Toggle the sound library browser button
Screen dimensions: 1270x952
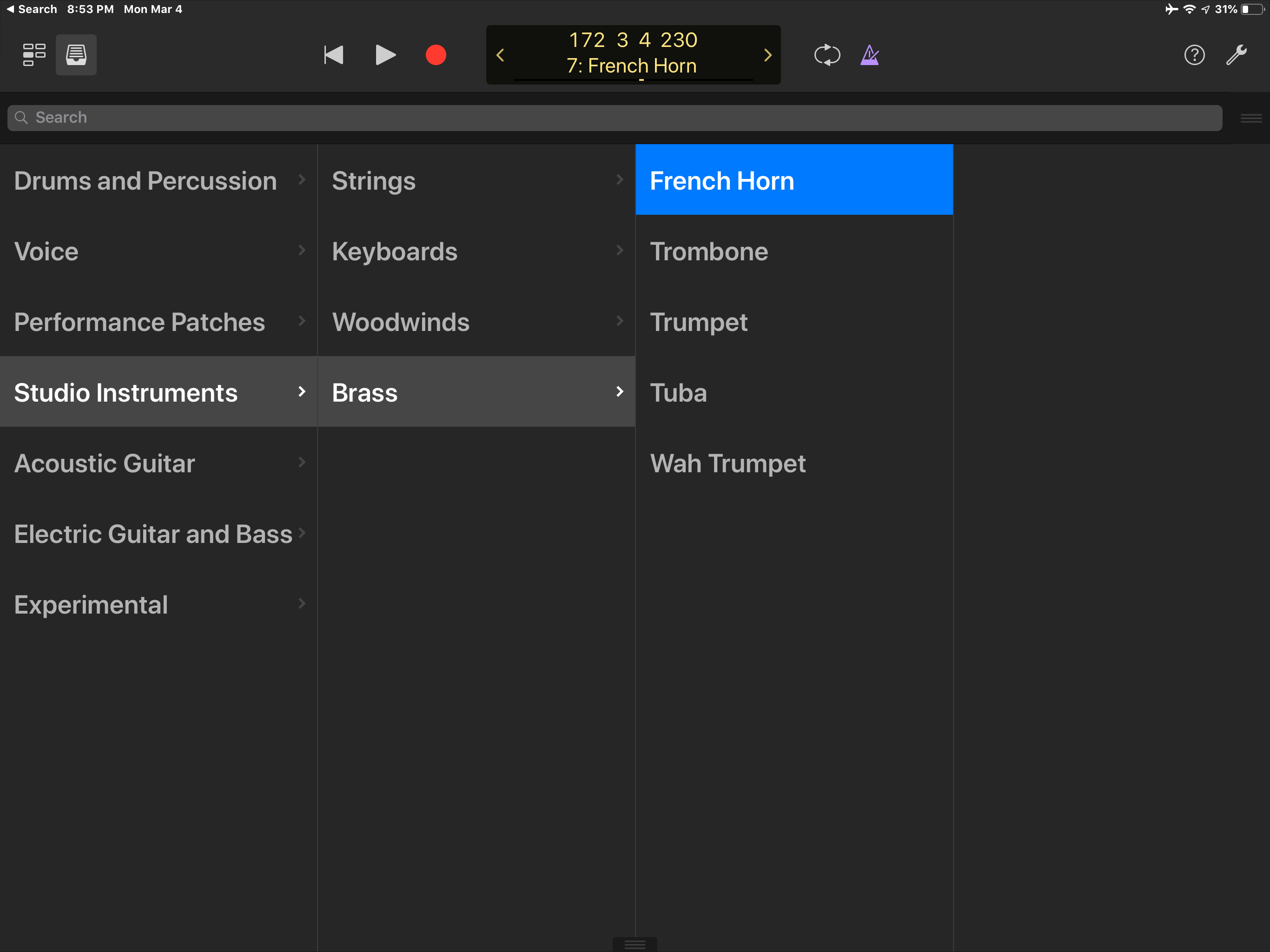[x=76, y=55]
